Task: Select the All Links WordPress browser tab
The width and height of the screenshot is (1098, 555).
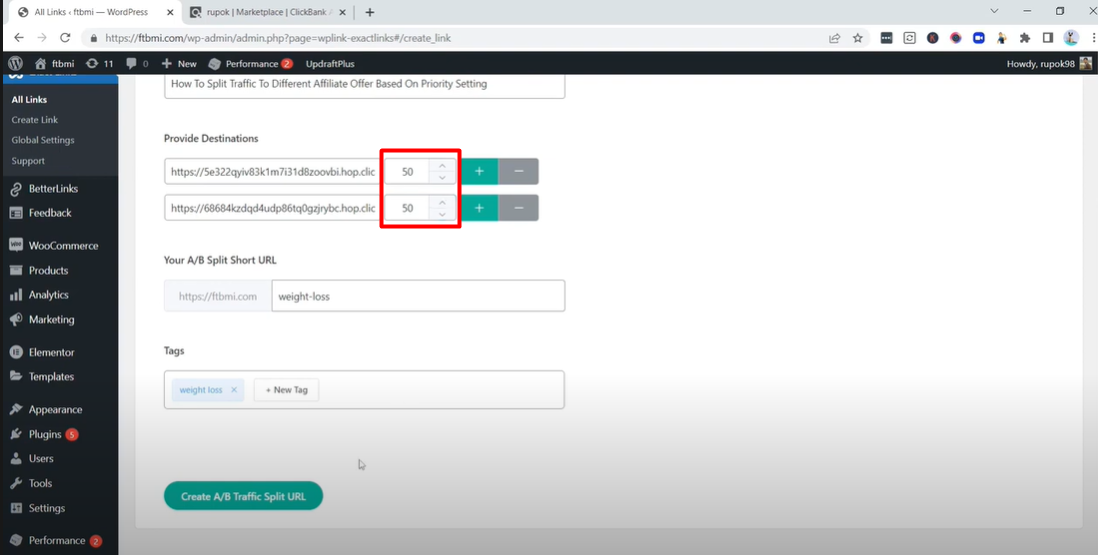Action: click(x=92, y=12)
